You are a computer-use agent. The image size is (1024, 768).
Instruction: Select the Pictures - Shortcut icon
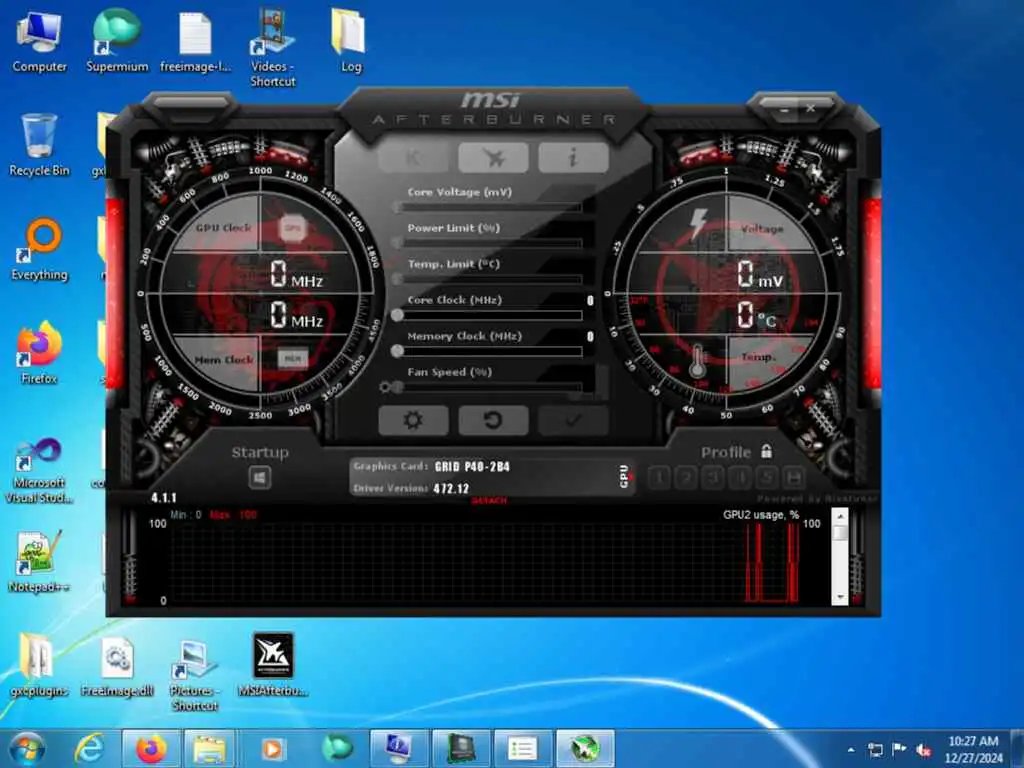pos(195,674)
